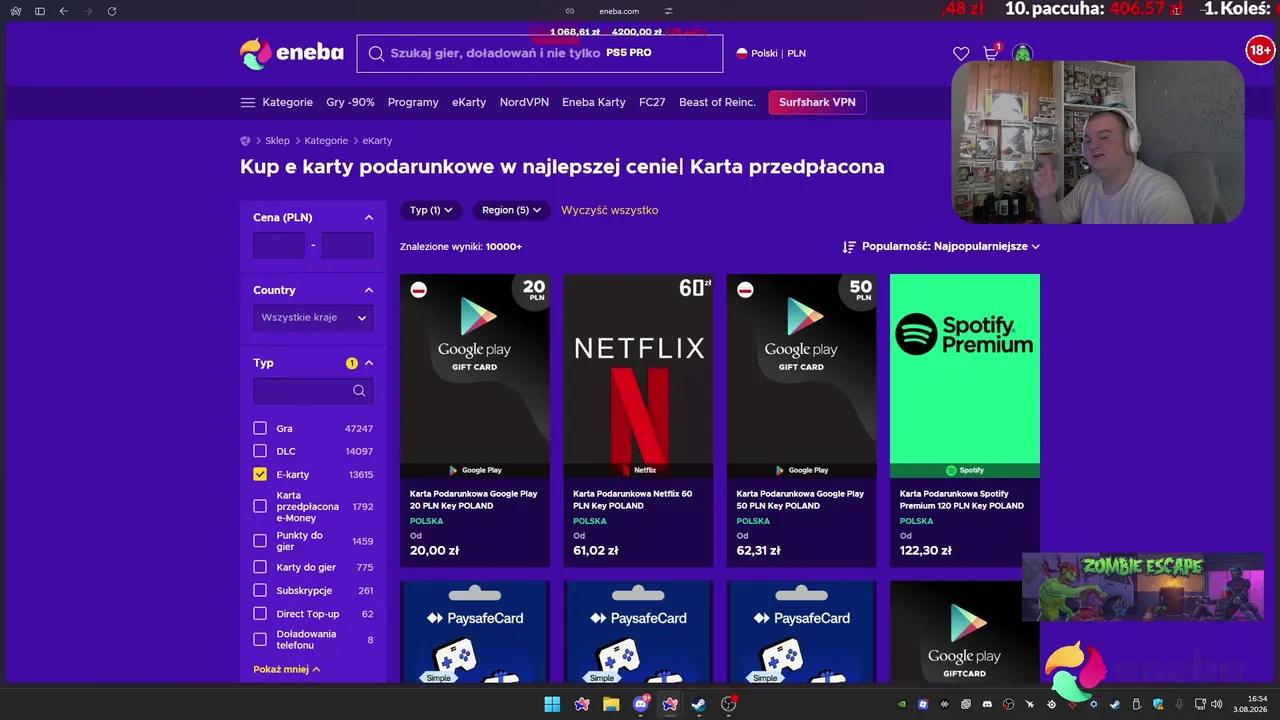The image size is (1280, 720).
Task: Open the NordVPN menu item
Action: point(524,102)
